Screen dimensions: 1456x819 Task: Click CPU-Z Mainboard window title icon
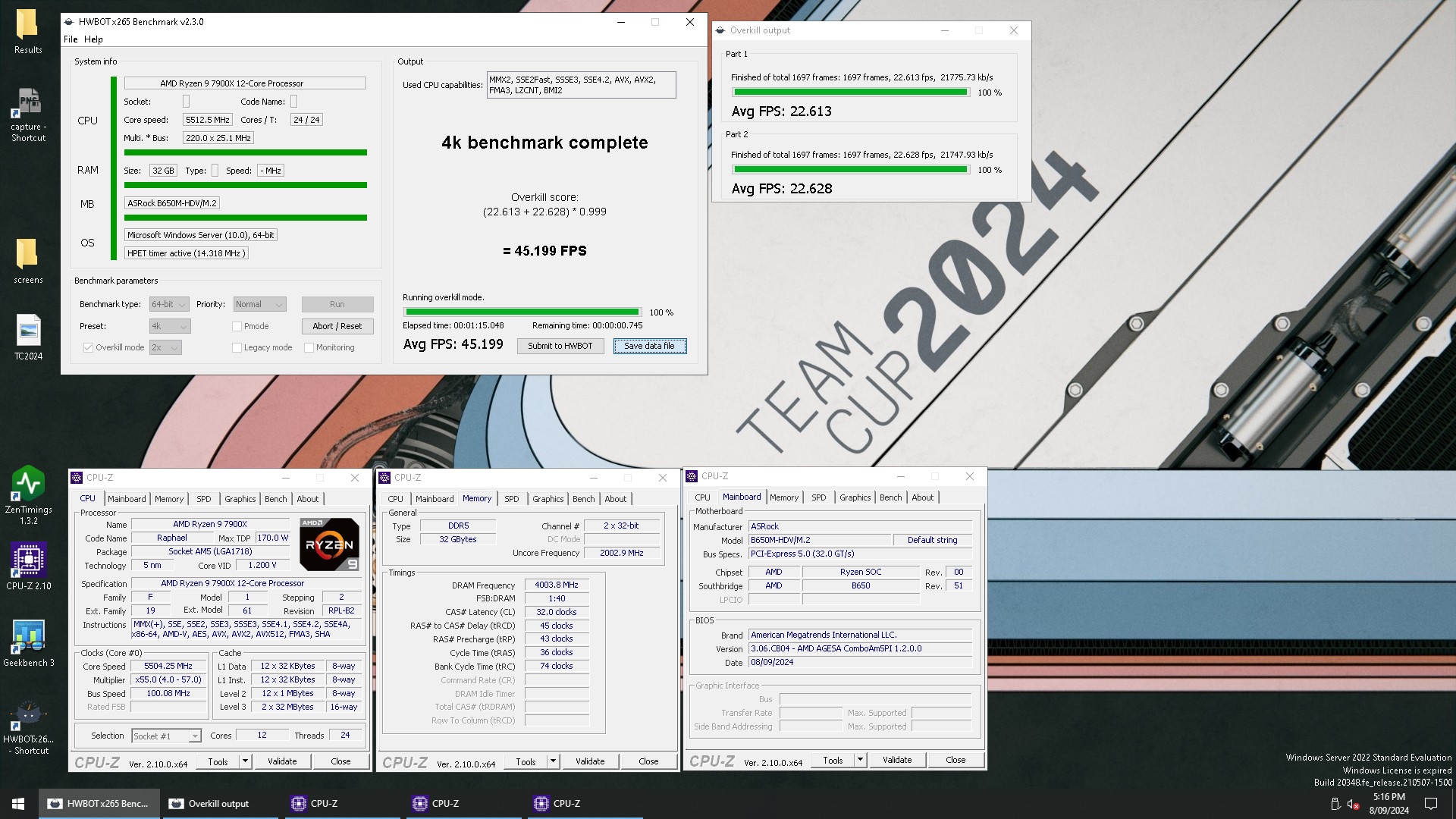point(692,476)
